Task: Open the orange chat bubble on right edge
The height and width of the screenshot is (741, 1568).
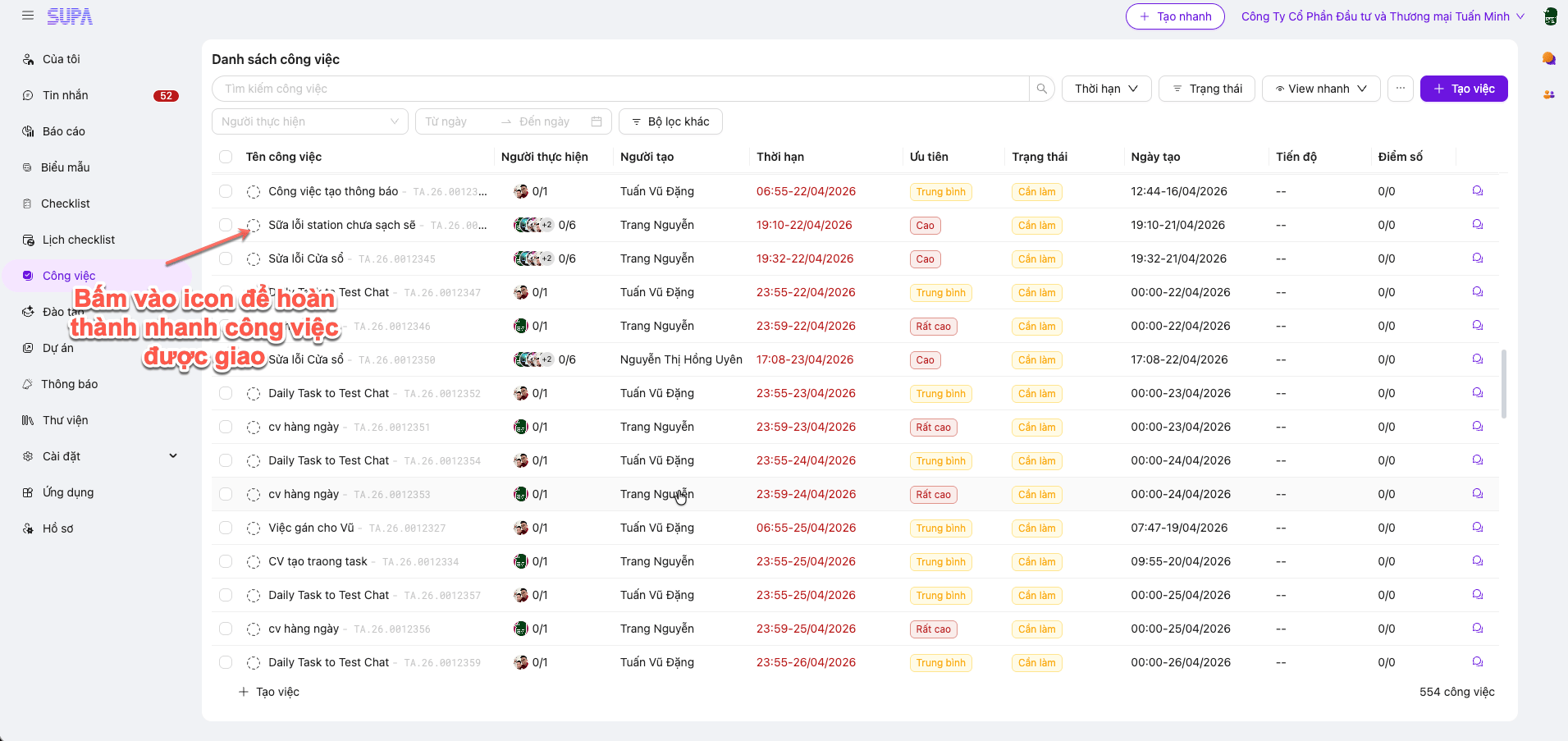Action: point(1549,58)
